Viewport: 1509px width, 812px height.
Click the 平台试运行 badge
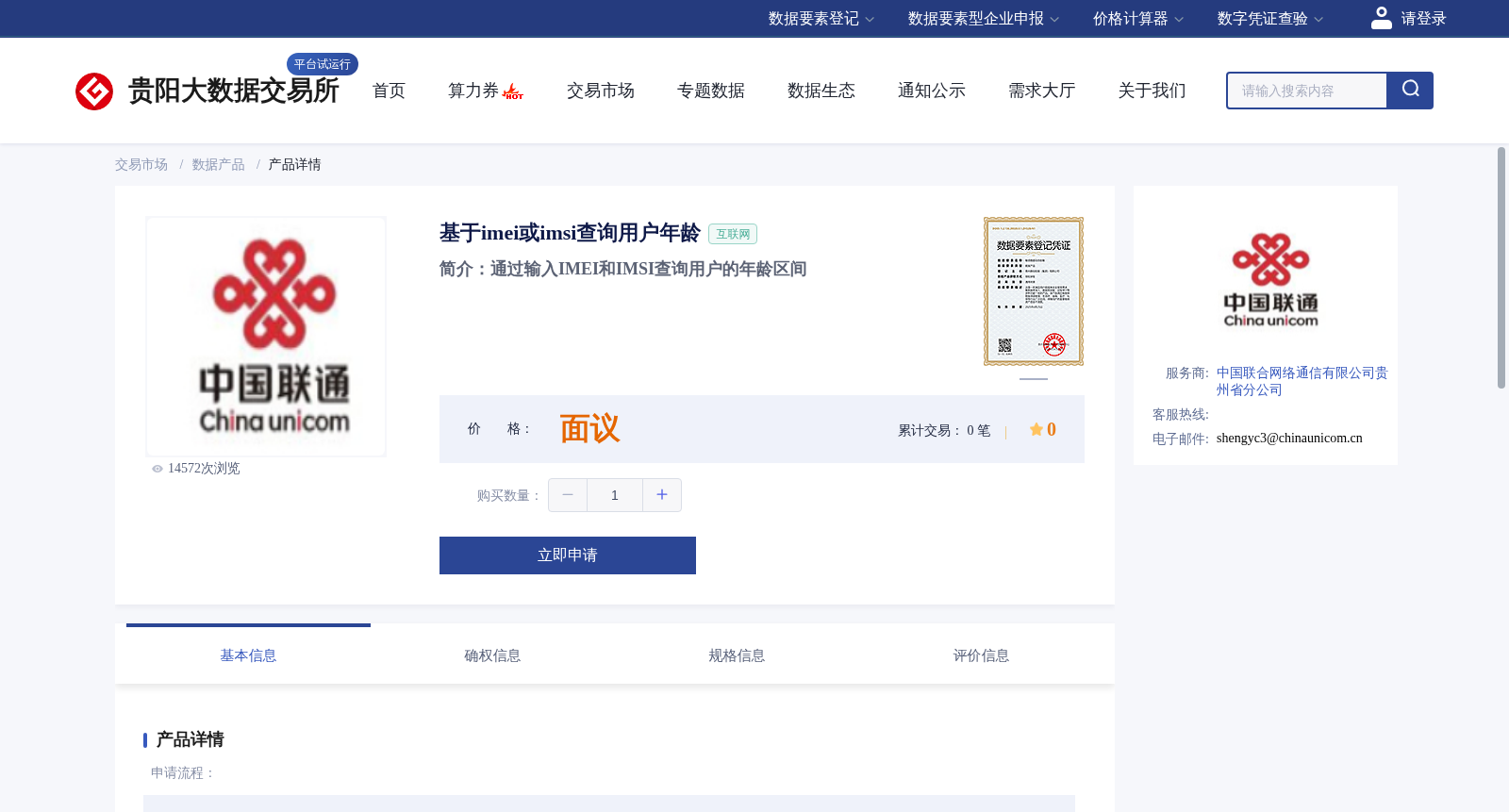coord(323,64)
